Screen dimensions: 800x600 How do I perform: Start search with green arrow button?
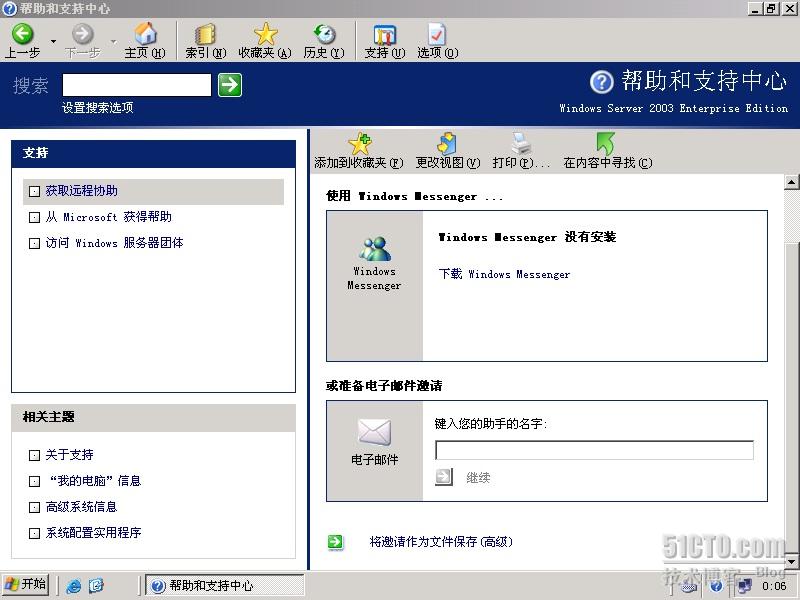click(230, 85)
